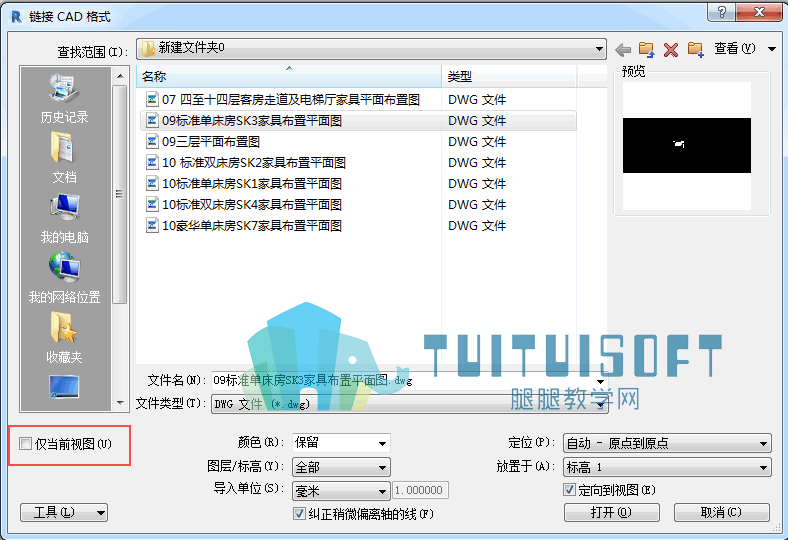Viewport: 788px width, 540px height.
Task: Toggle 纠正稍微偏离轴的线 checkbox
Action: (299, 513)
